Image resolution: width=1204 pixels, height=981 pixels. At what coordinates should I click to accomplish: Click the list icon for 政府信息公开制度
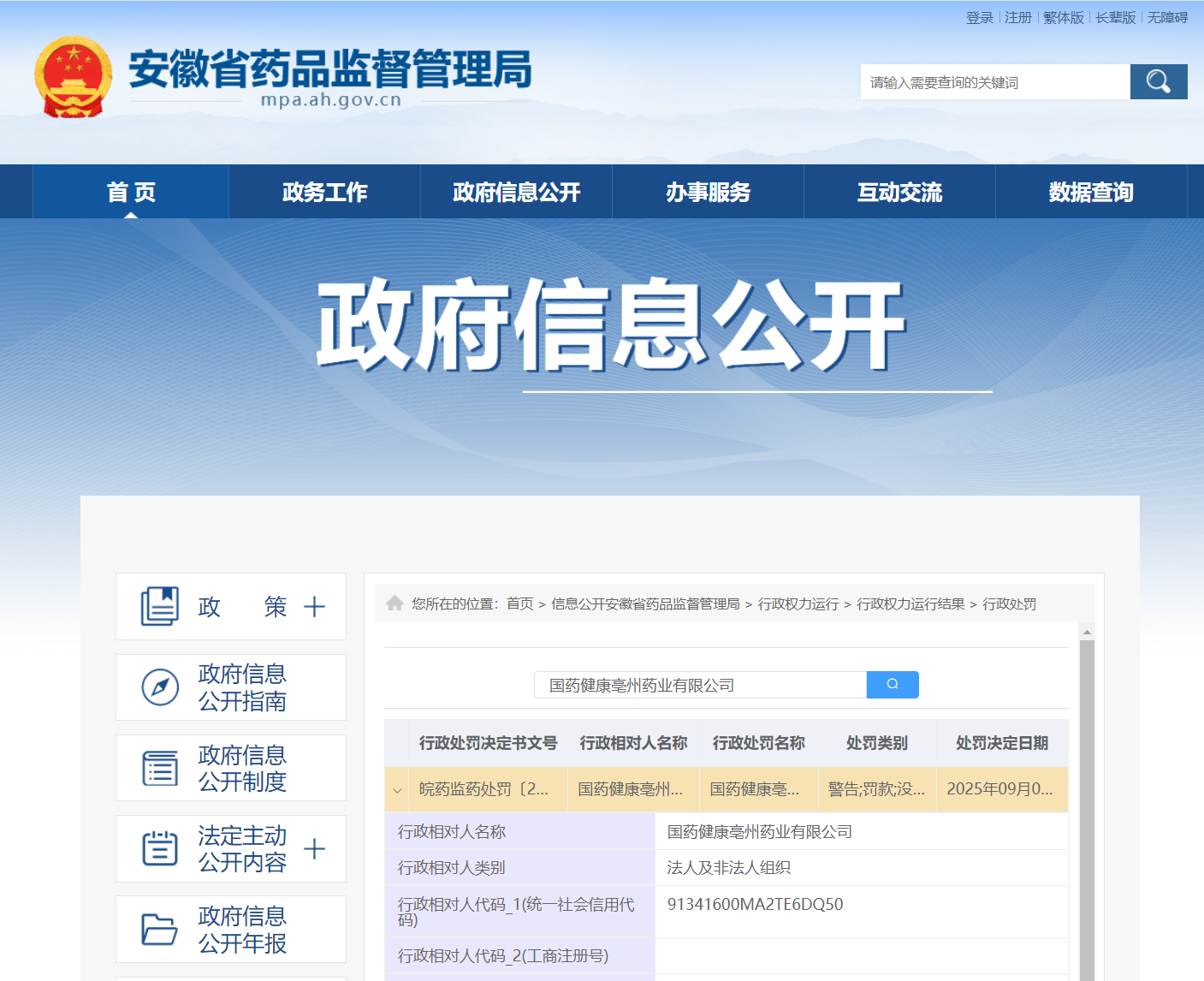coord(160,768)
